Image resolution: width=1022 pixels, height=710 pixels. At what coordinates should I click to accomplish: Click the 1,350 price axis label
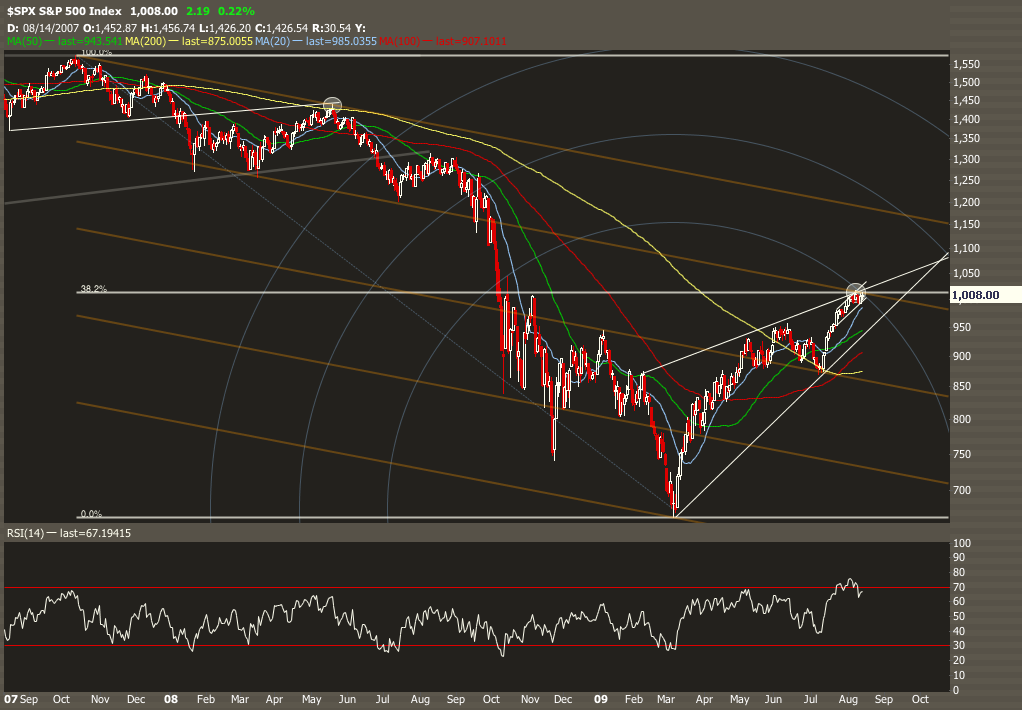966,139
